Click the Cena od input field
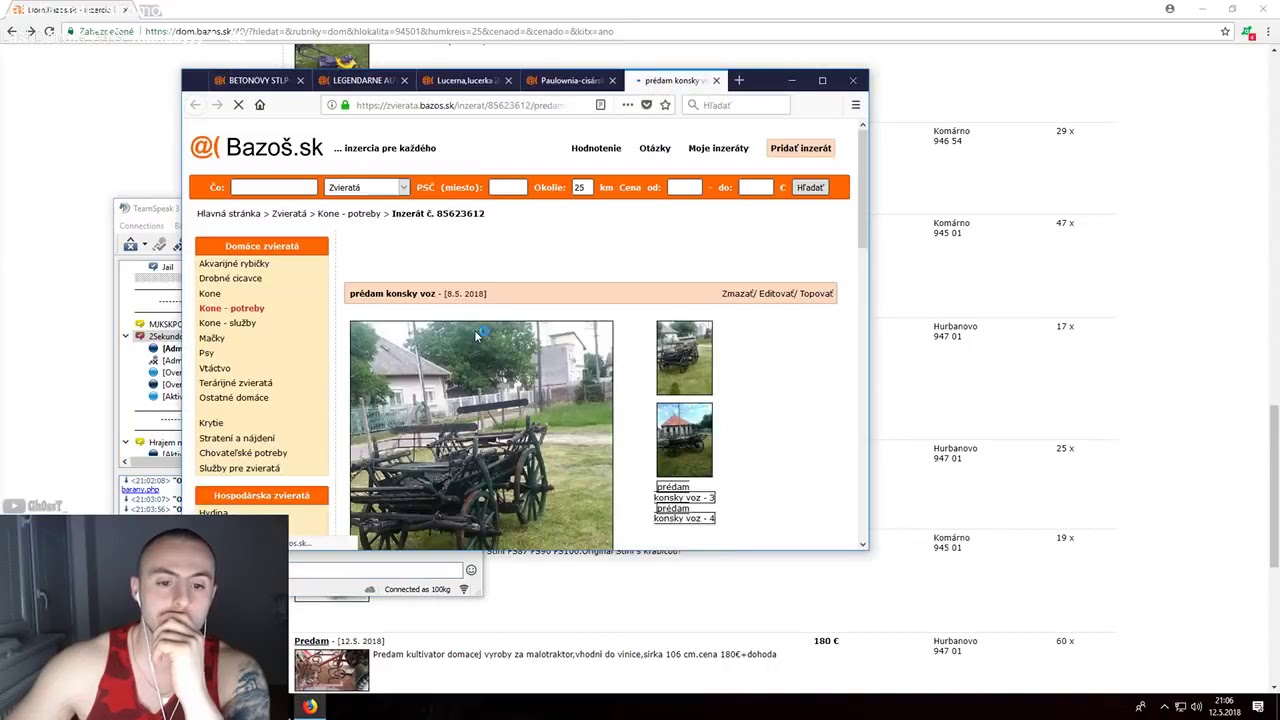Screen dimensions: 1280x720 (x=685, y=187)
